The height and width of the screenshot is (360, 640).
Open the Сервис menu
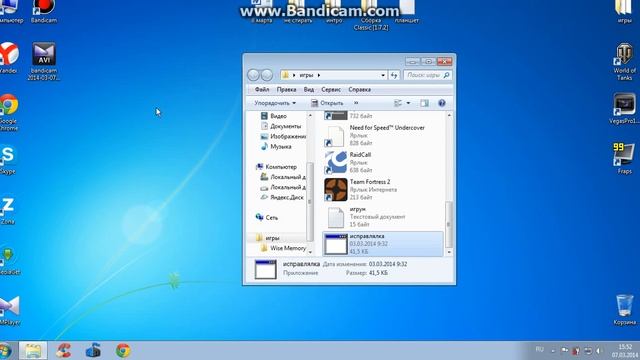331,89
